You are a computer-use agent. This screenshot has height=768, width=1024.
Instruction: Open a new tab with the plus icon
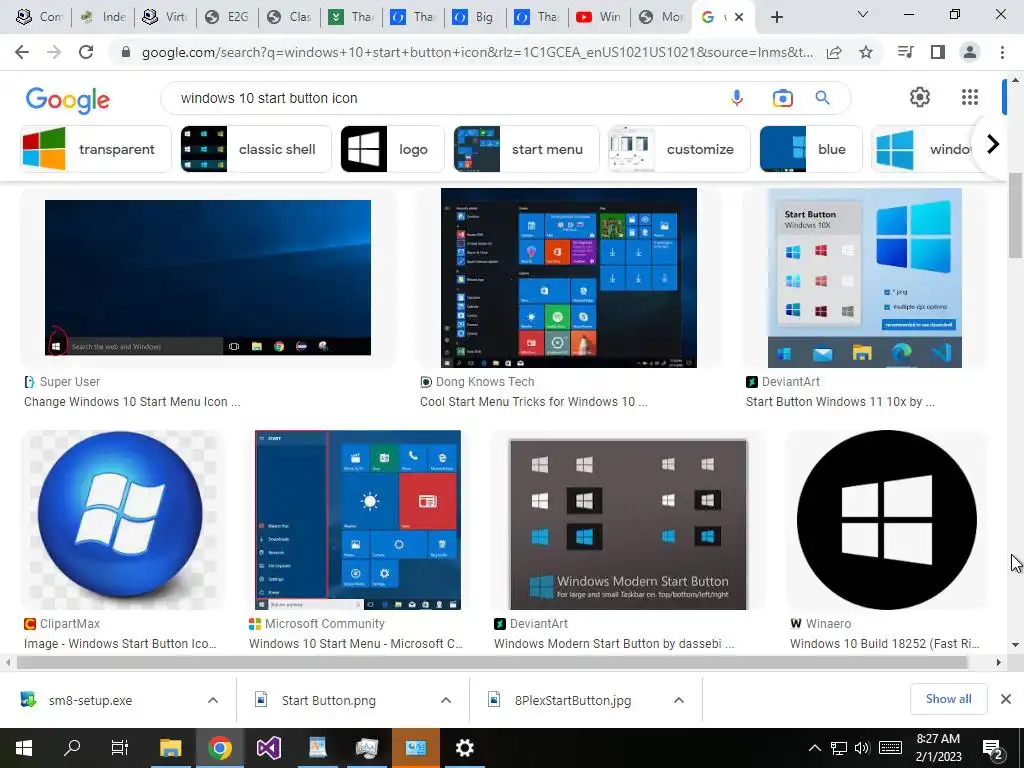pyautogui.click(x=776, y=17)
